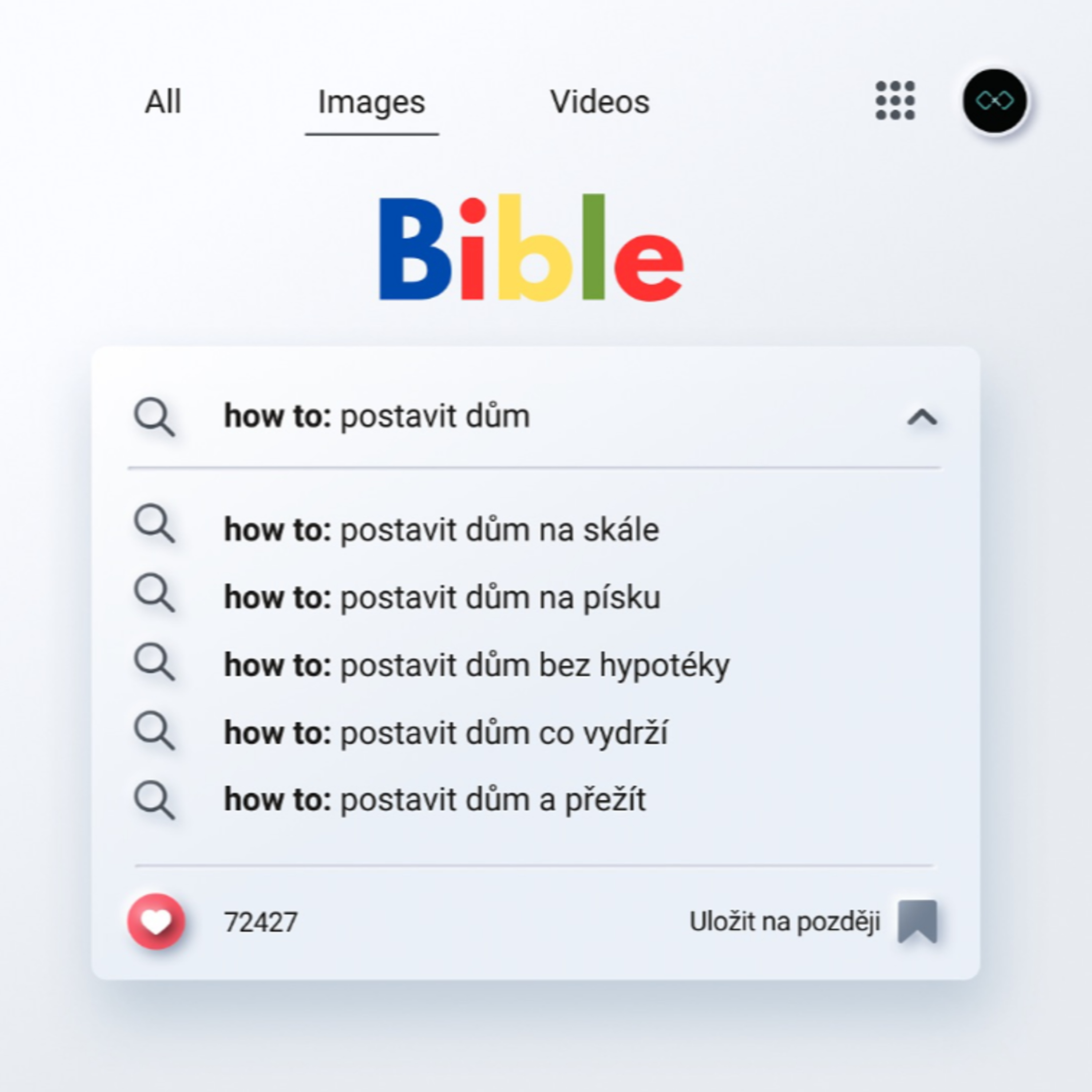Collapse the suggestions with the chevron arrow
The width and height of the screenshot is (1092, 1092).
[922, 418]
